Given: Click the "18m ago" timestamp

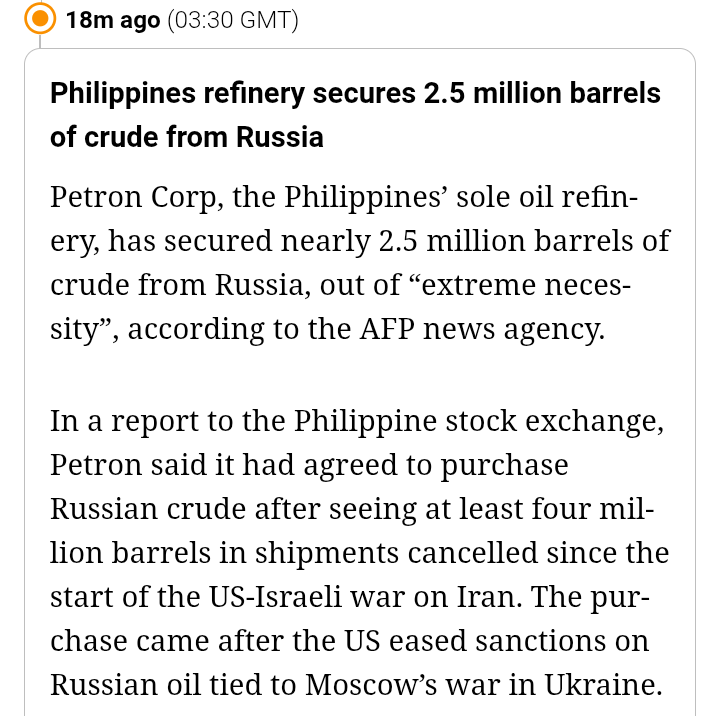Looking at the screenshot, I should click(x=113, y=20).
